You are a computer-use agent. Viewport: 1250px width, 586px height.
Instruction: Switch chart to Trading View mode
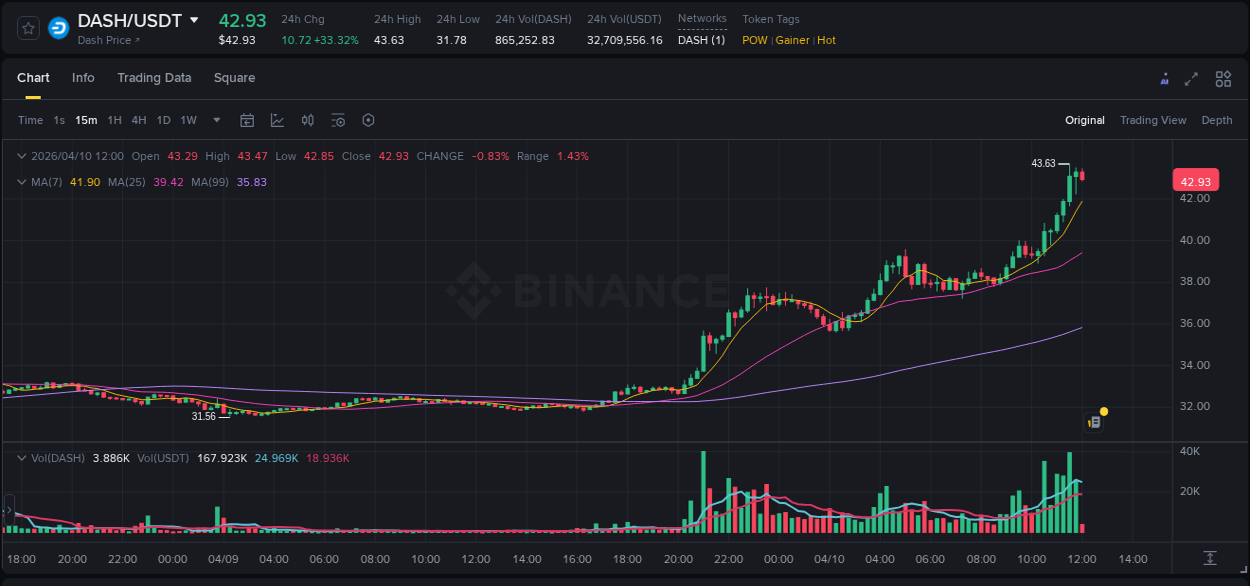1153,120
